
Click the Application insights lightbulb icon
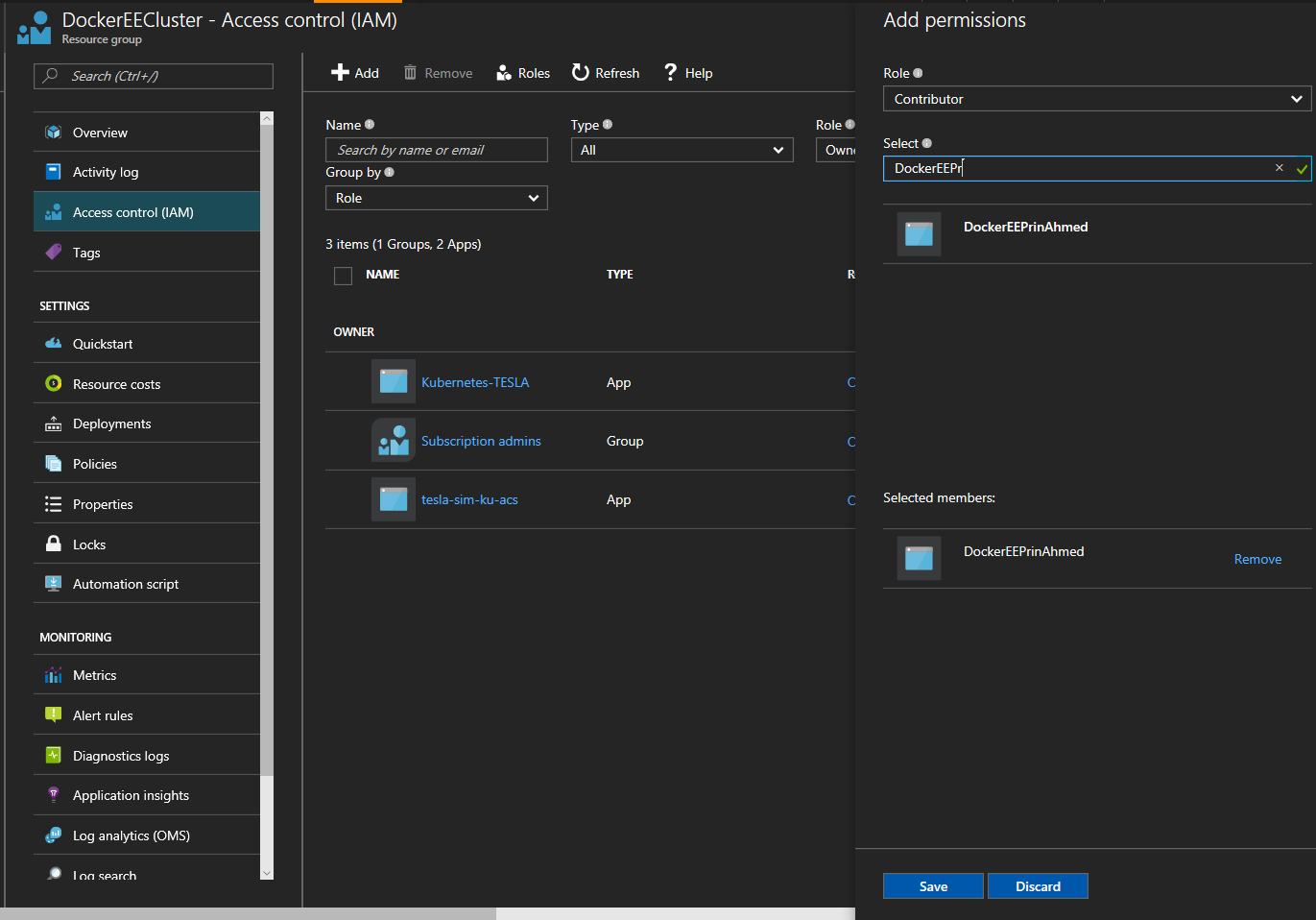[54, 794]
